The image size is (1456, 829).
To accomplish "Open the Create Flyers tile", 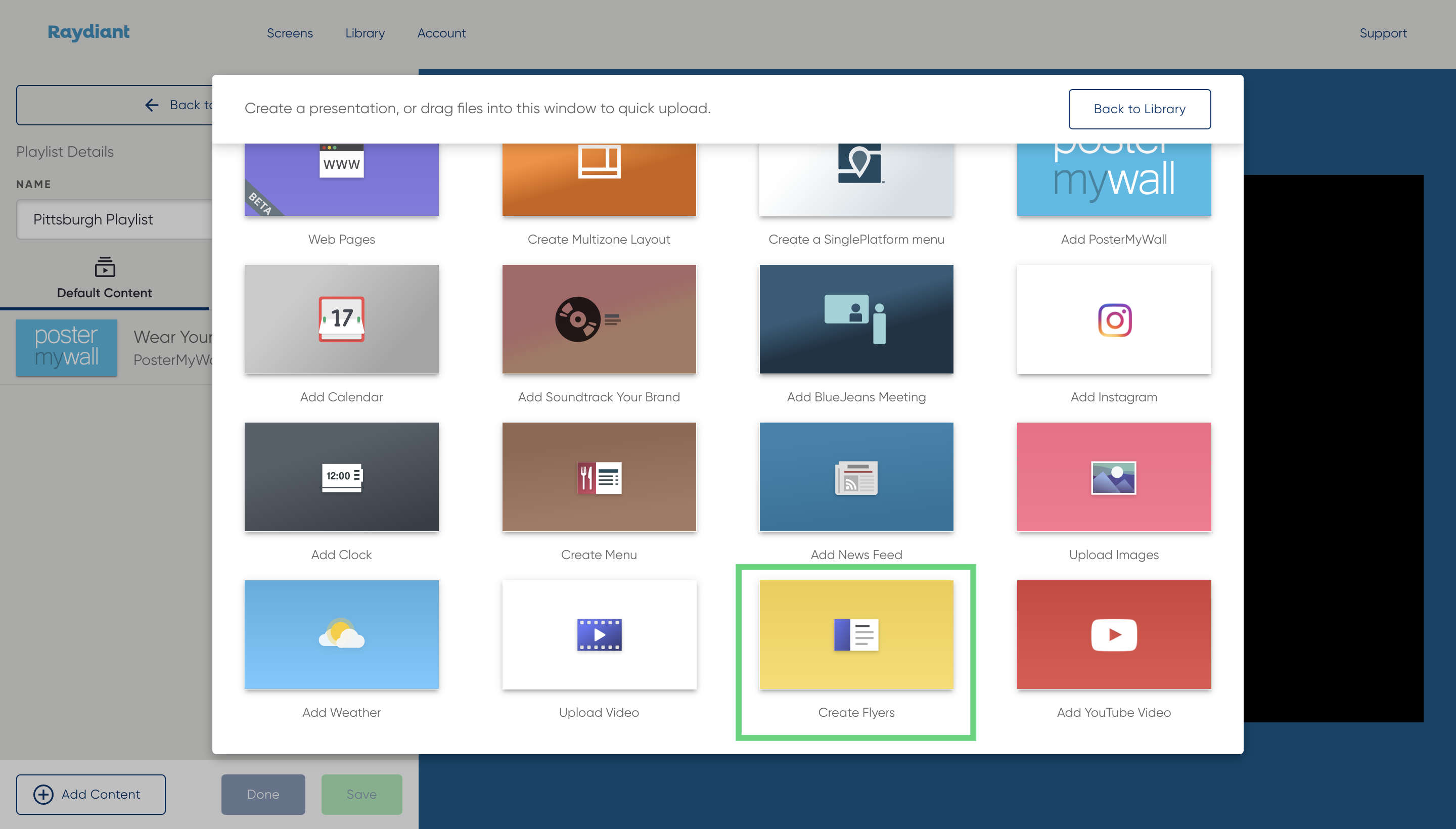I will click(856, 634).
